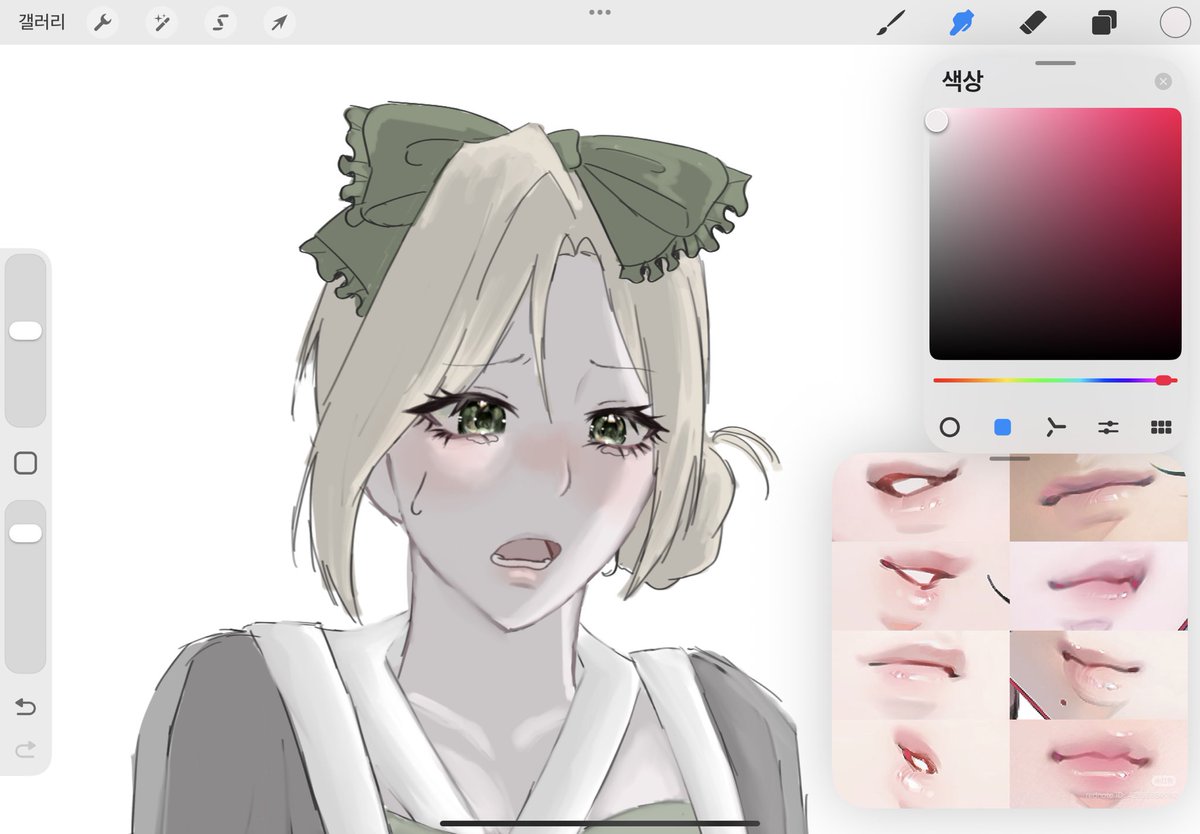Open the Adjustments magic wand menu
Screen dimensions: 1200x834
click(x=161, y=22)
